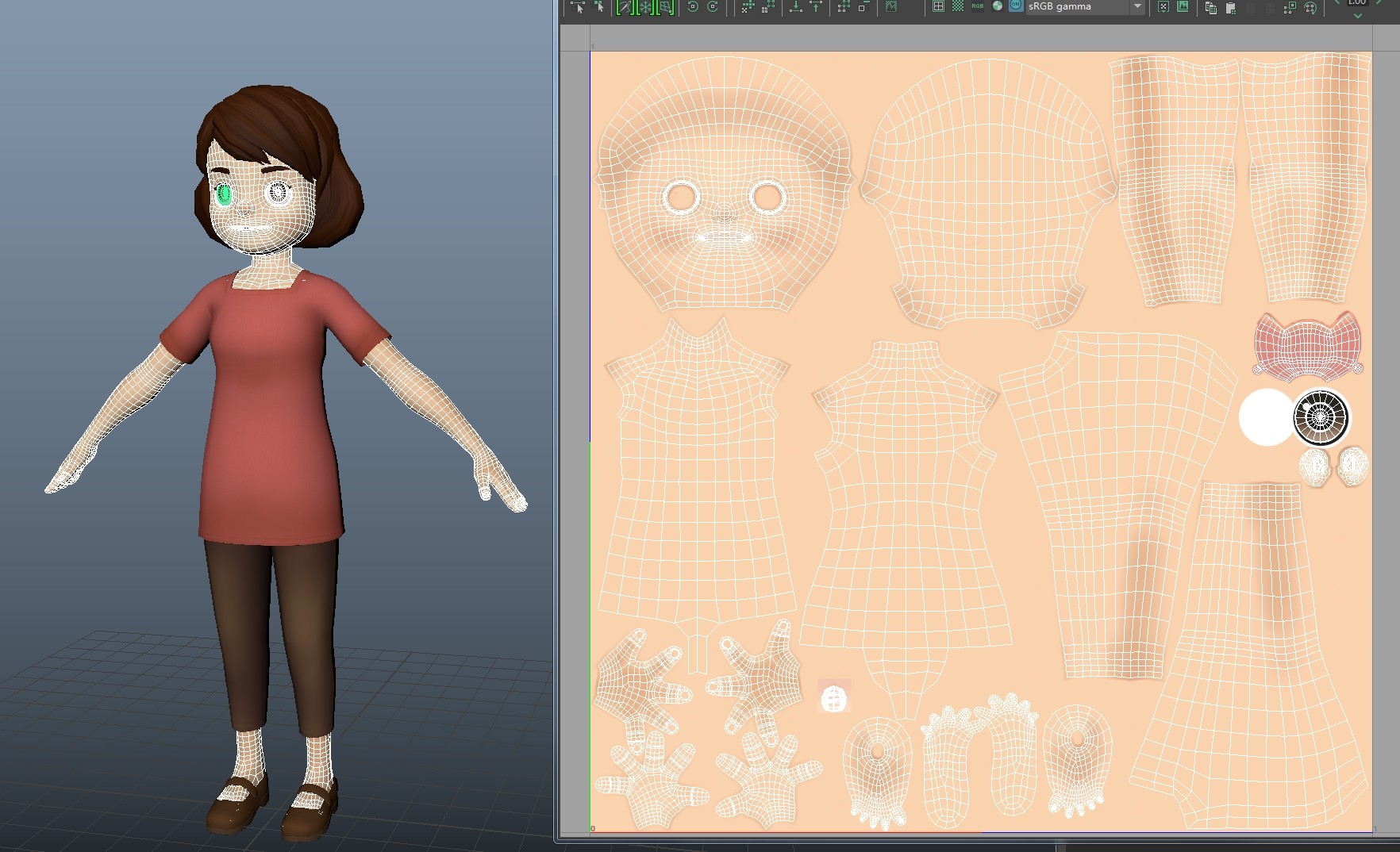Click the image display button
Image resolution: width=1400 pixels, height=852 pixels.
point(1183,7)
